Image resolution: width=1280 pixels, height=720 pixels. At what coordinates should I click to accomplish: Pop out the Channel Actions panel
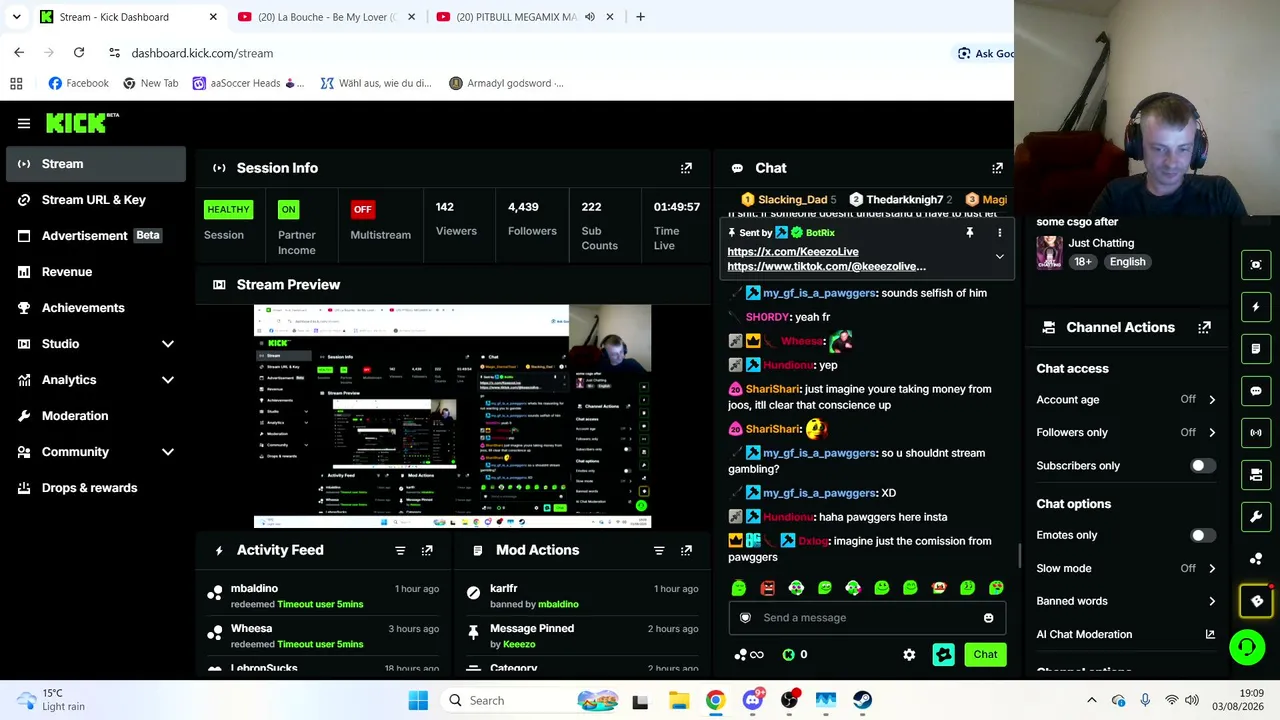pyautogui.click(x=1205, y=327)
